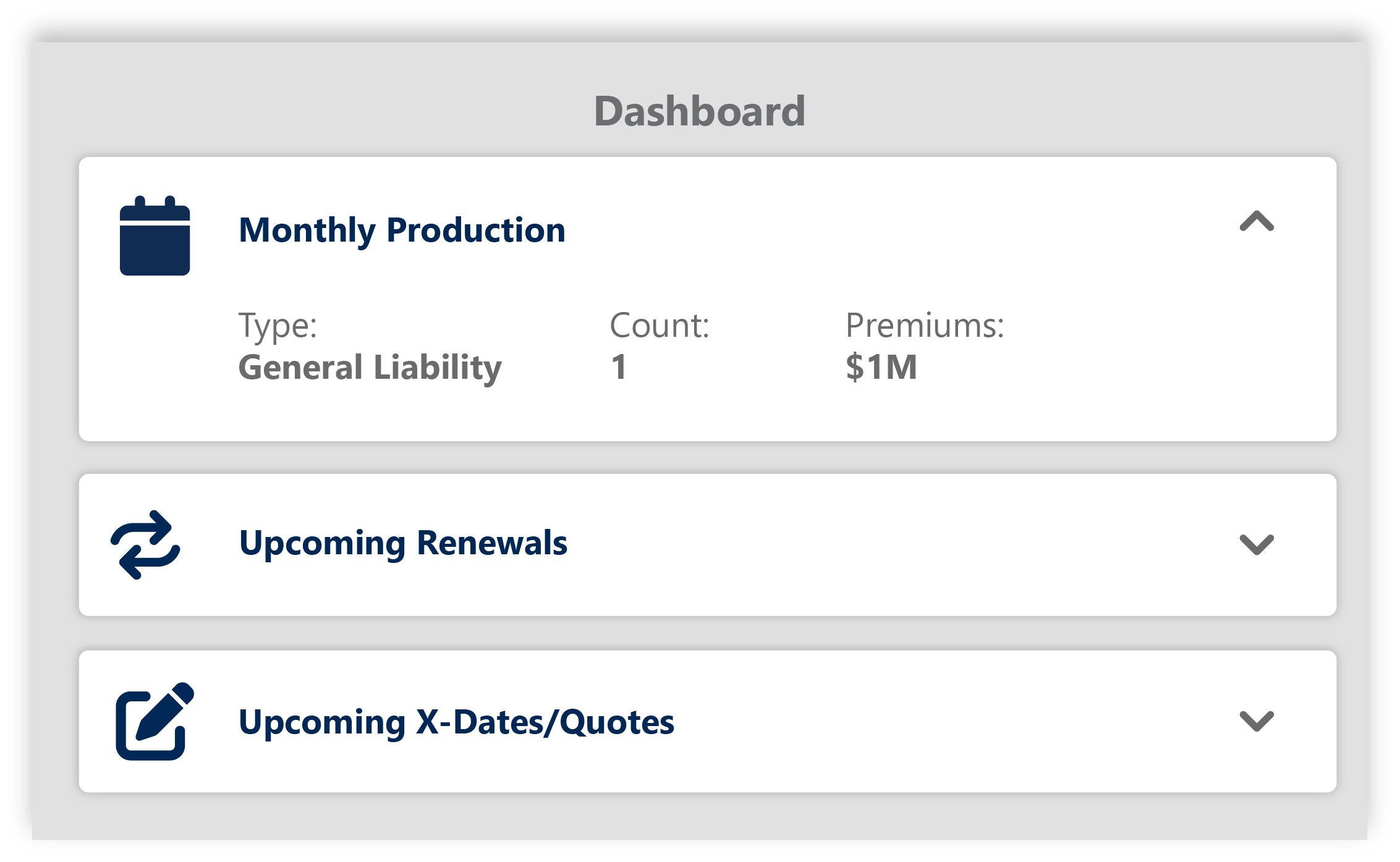Image resolution: width=1400 pixels, height=862 pixels.
Task: Collapse the Monthly Production panel chevron
Action: click(x=1257, y=221)
